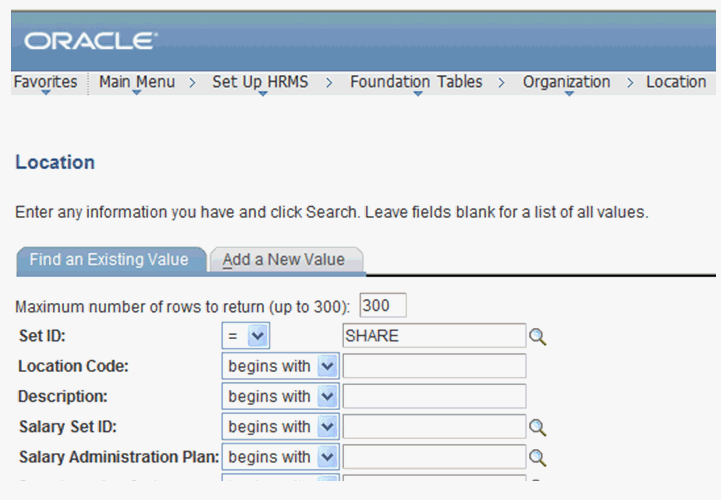Click the Set ID field containing SHARE

(x=434, y=336)
